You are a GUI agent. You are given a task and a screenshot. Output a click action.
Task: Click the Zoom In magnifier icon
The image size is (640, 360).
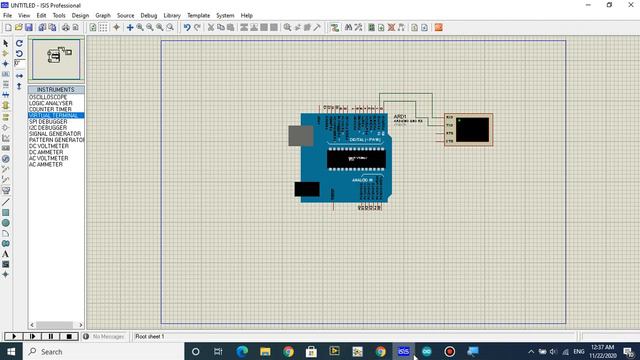140,27
